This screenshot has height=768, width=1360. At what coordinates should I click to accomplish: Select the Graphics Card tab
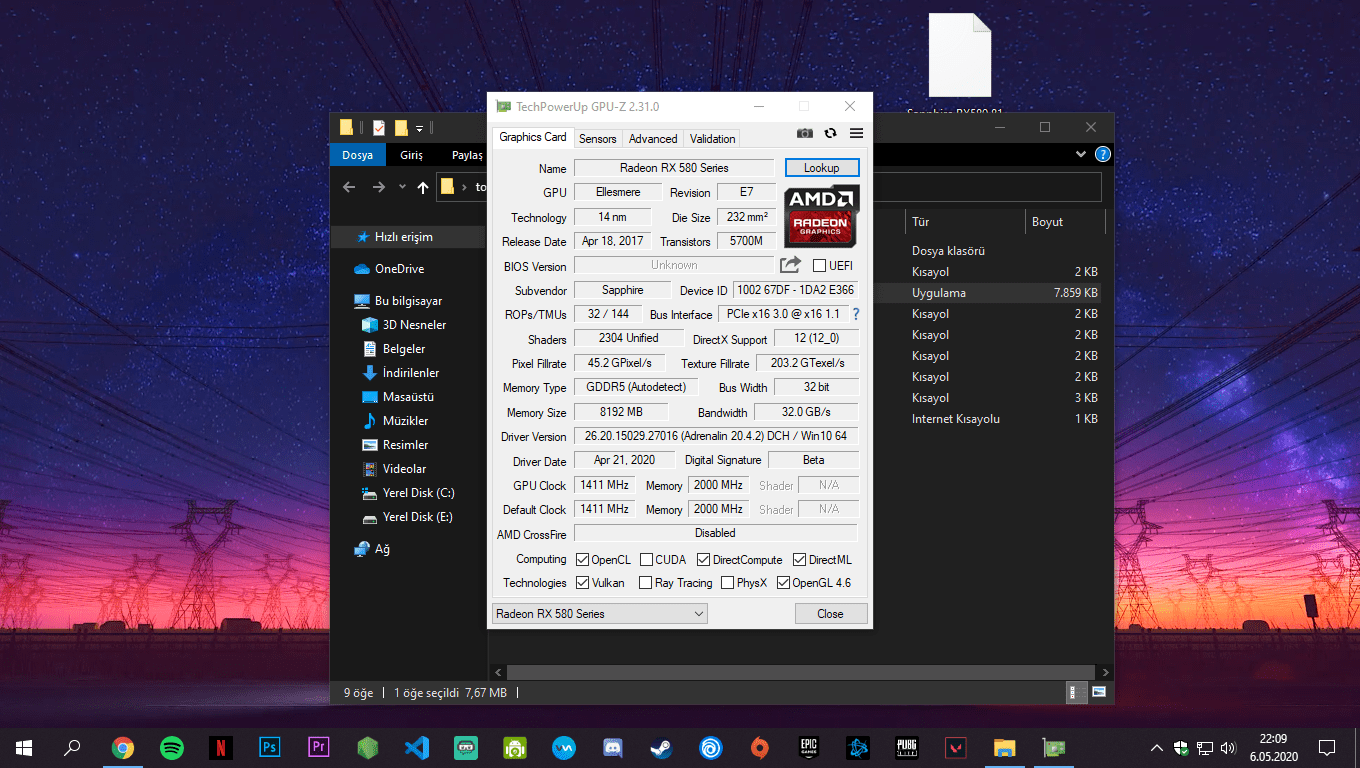[533, 138]
